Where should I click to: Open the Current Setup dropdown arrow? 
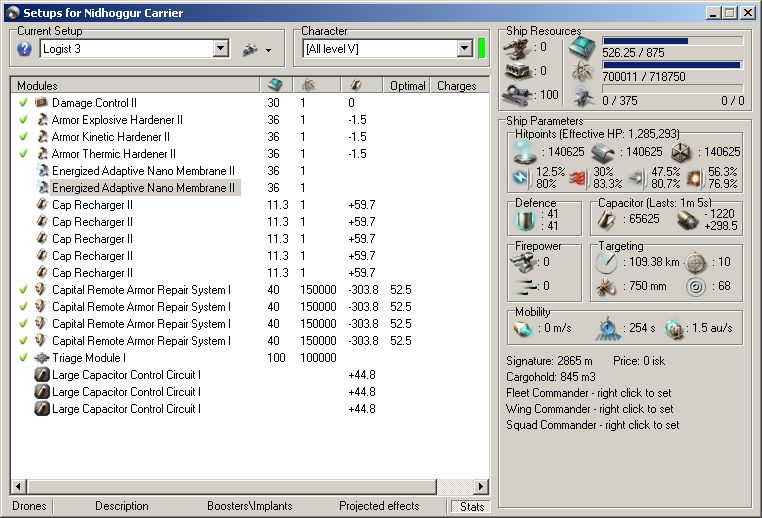[x=221, y=49]
